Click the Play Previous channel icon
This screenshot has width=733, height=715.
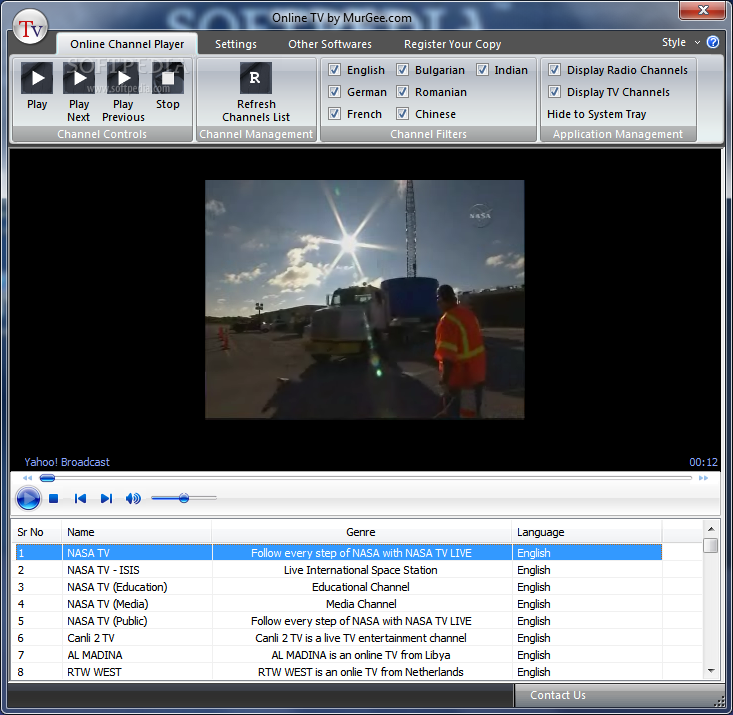click(123, 78)
